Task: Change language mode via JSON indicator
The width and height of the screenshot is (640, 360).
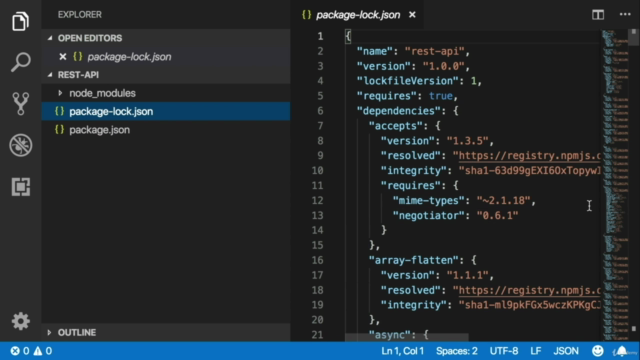Action: click(x=566, y=351)
